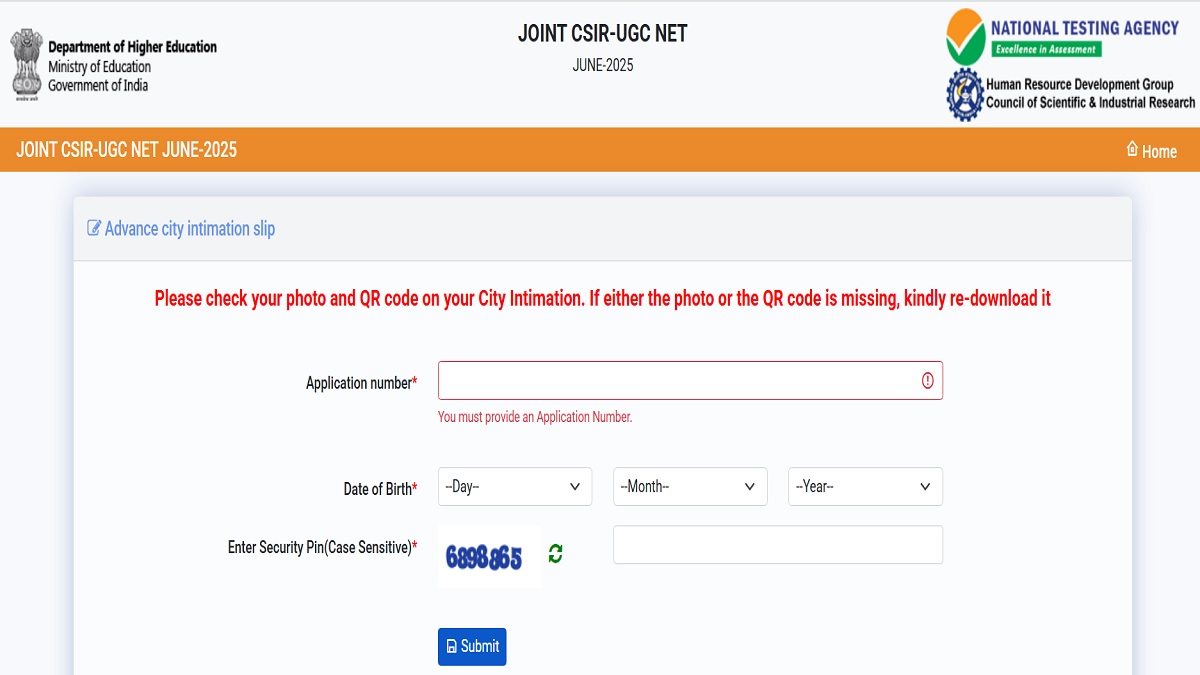The width and height of the screenshot is (1200, 675).
Task: Refresh the security pin captcha
Action: pyautogui.click(x=558, y=554)
